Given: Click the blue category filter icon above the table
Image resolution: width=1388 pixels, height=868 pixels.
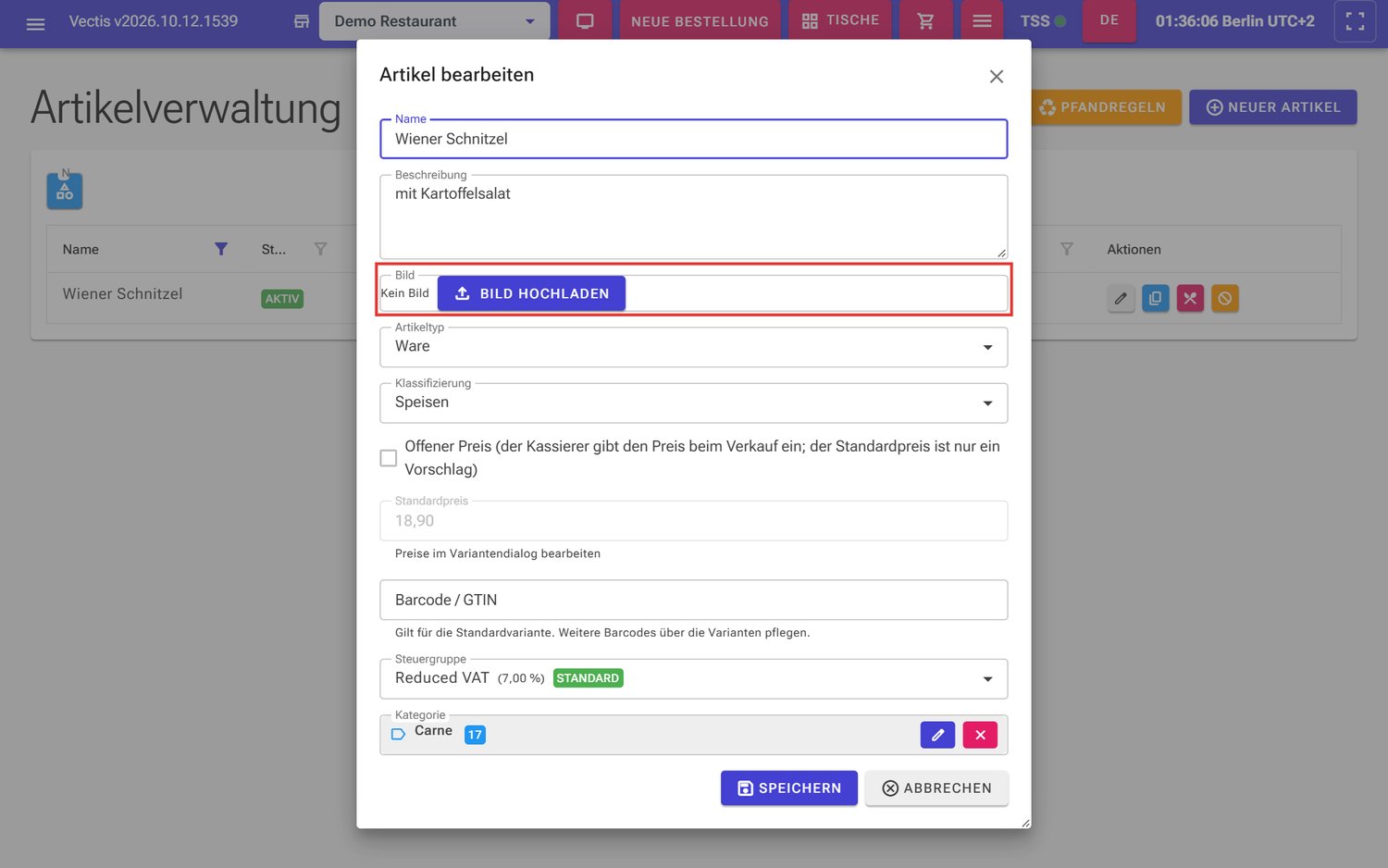Looking at the screenshot, I should tap(65, 191).
